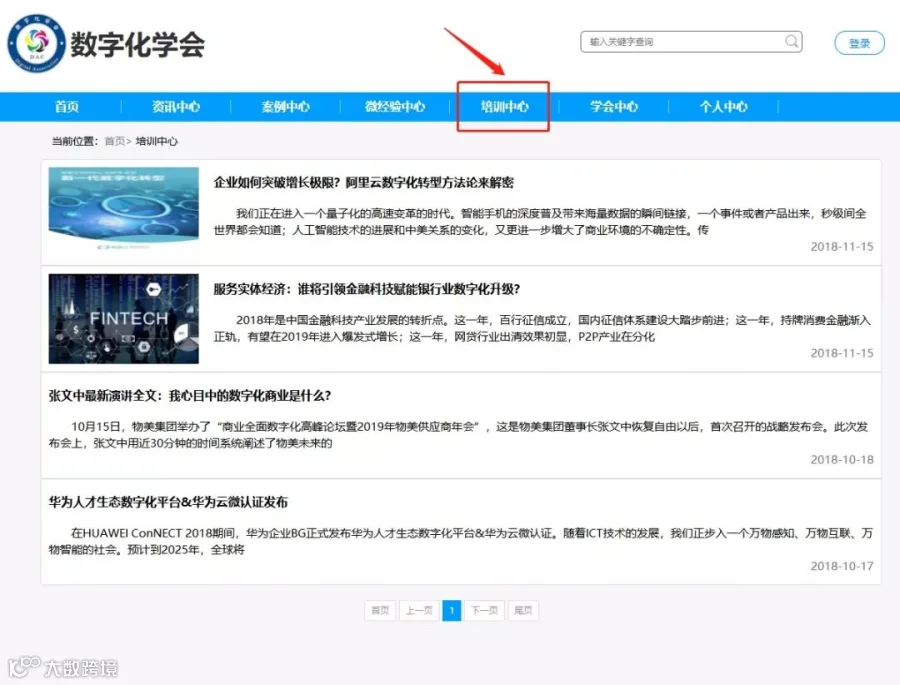Focus the keyword search input field
Screen dimensions: 900x685
coord(691,42)
